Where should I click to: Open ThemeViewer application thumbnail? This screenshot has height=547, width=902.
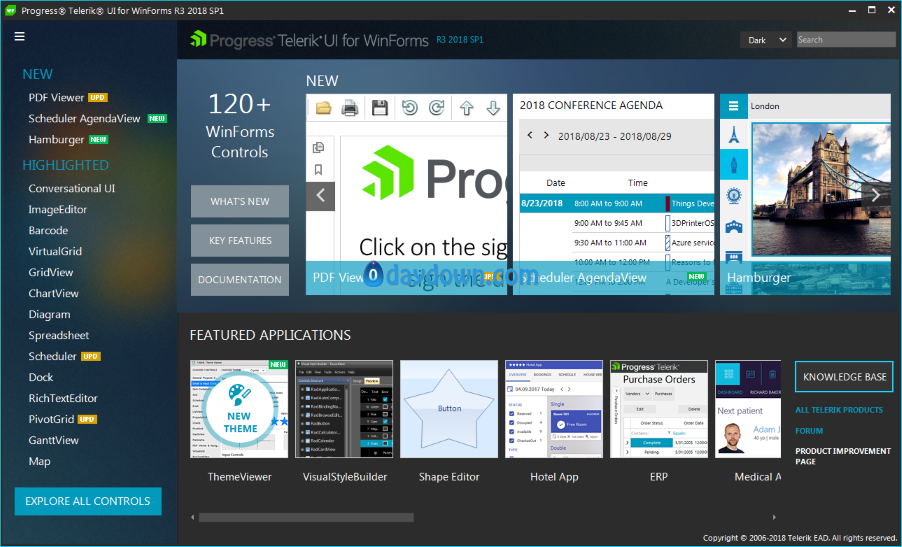[239, 409]
